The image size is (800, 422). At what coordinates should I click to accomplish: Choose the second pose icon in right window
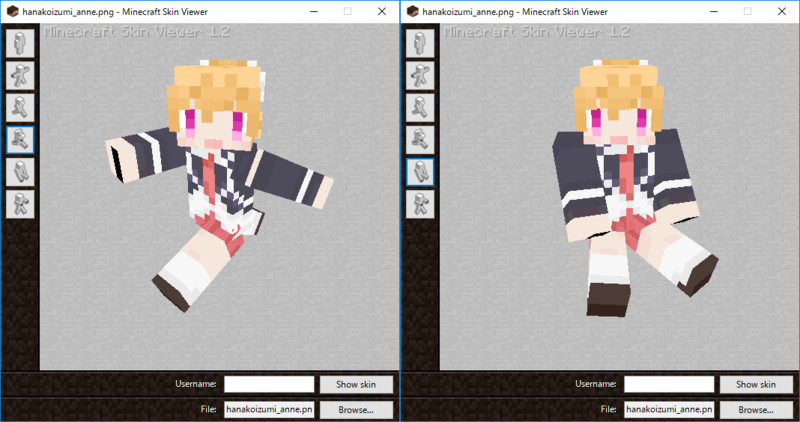[420, 76]
